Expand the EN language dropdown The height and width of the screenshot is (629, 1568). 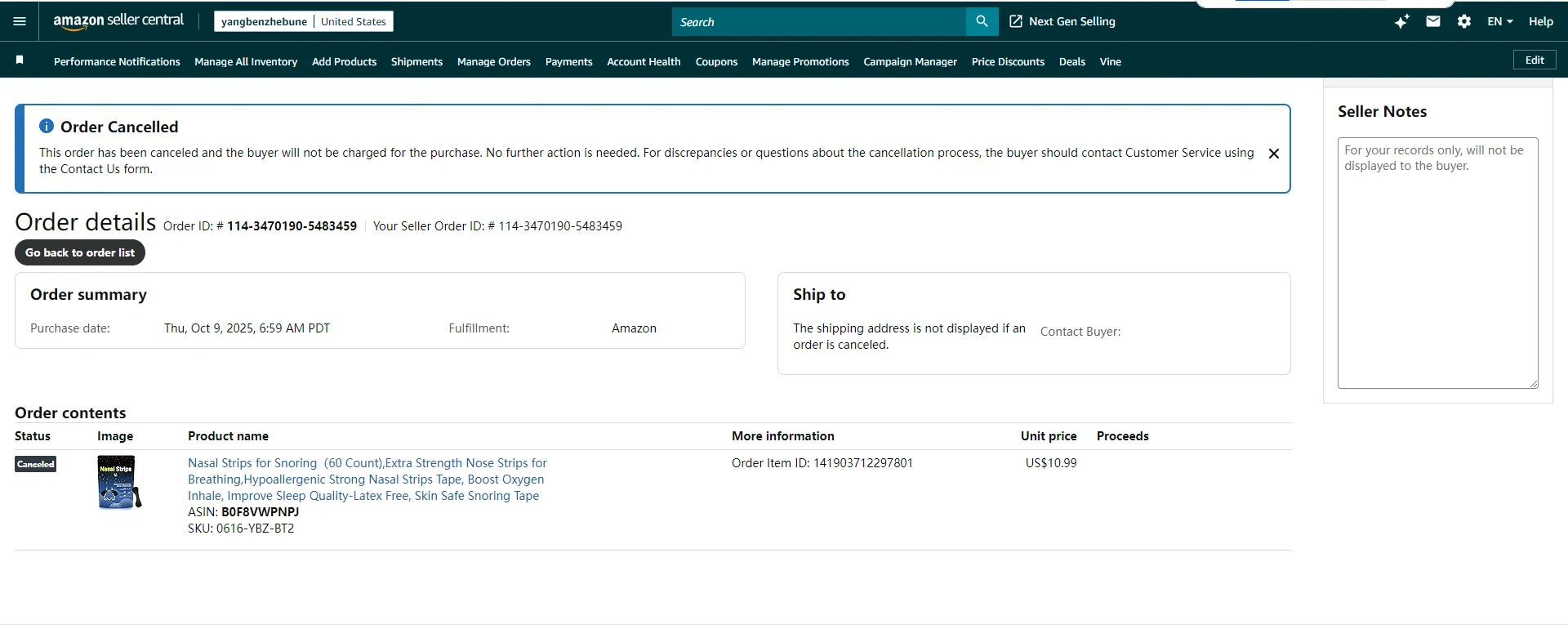[1500, 21]
